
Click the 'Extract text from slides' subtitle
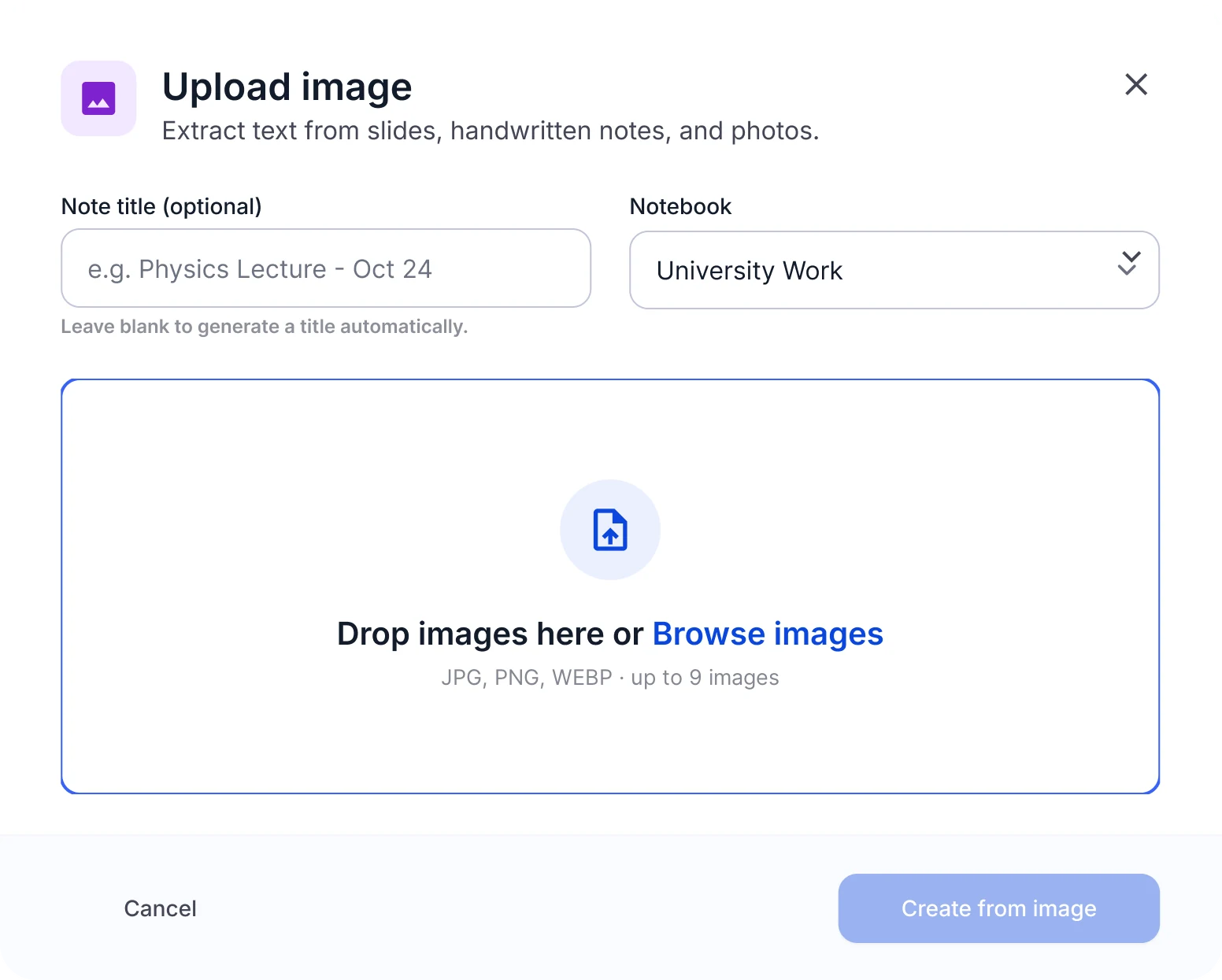coord(491,131)
